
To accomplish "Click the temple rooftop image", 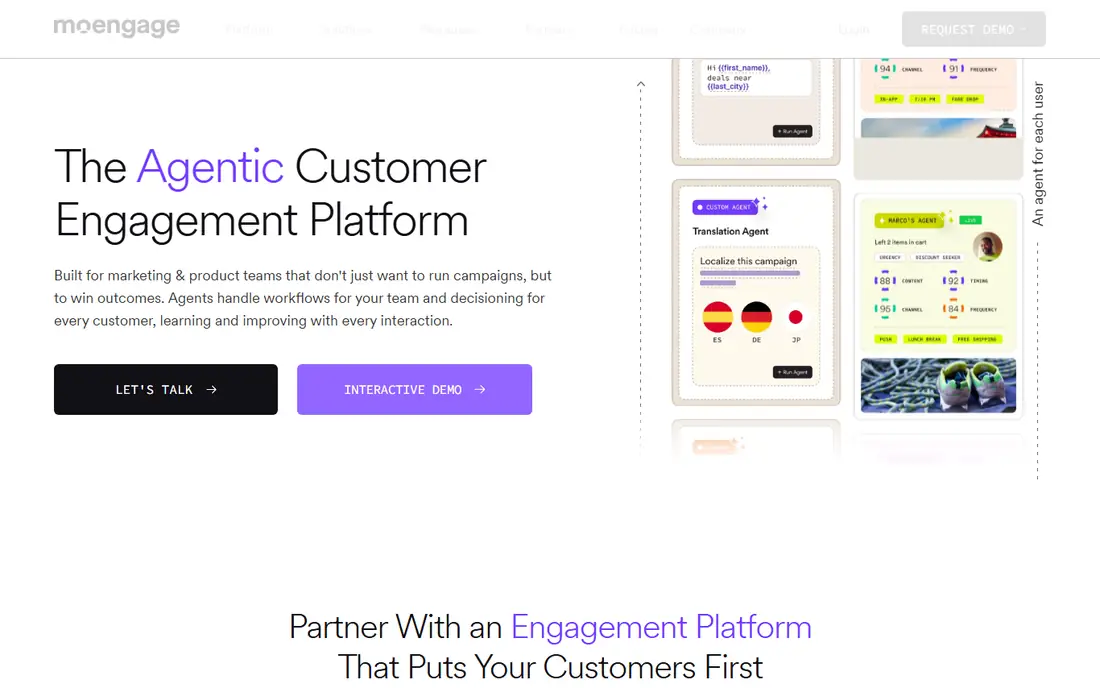I will [x=938, y=128].
